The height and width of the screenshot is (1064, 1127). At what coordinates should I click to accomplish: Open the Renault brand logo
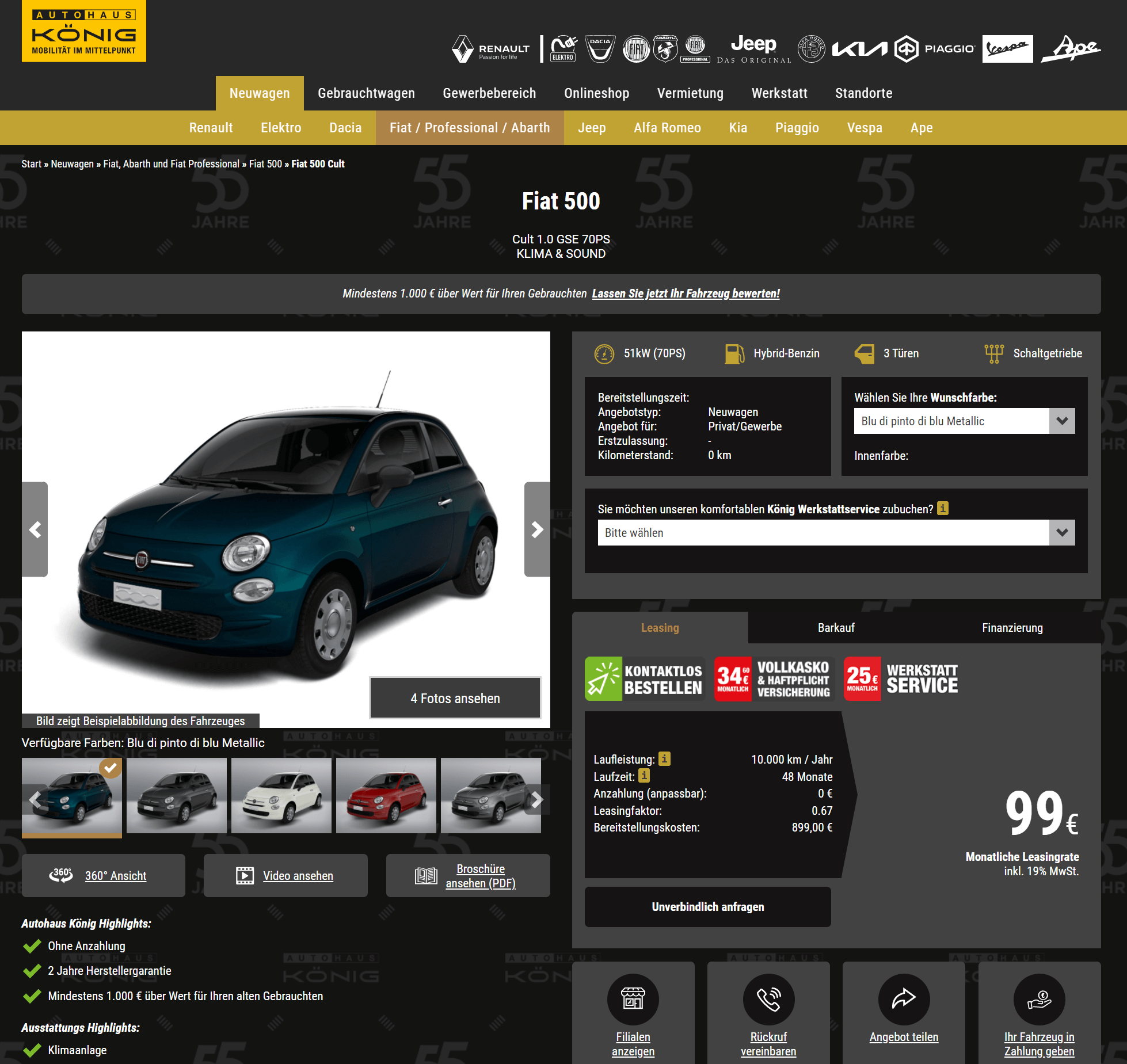click(x=491, y=49)
